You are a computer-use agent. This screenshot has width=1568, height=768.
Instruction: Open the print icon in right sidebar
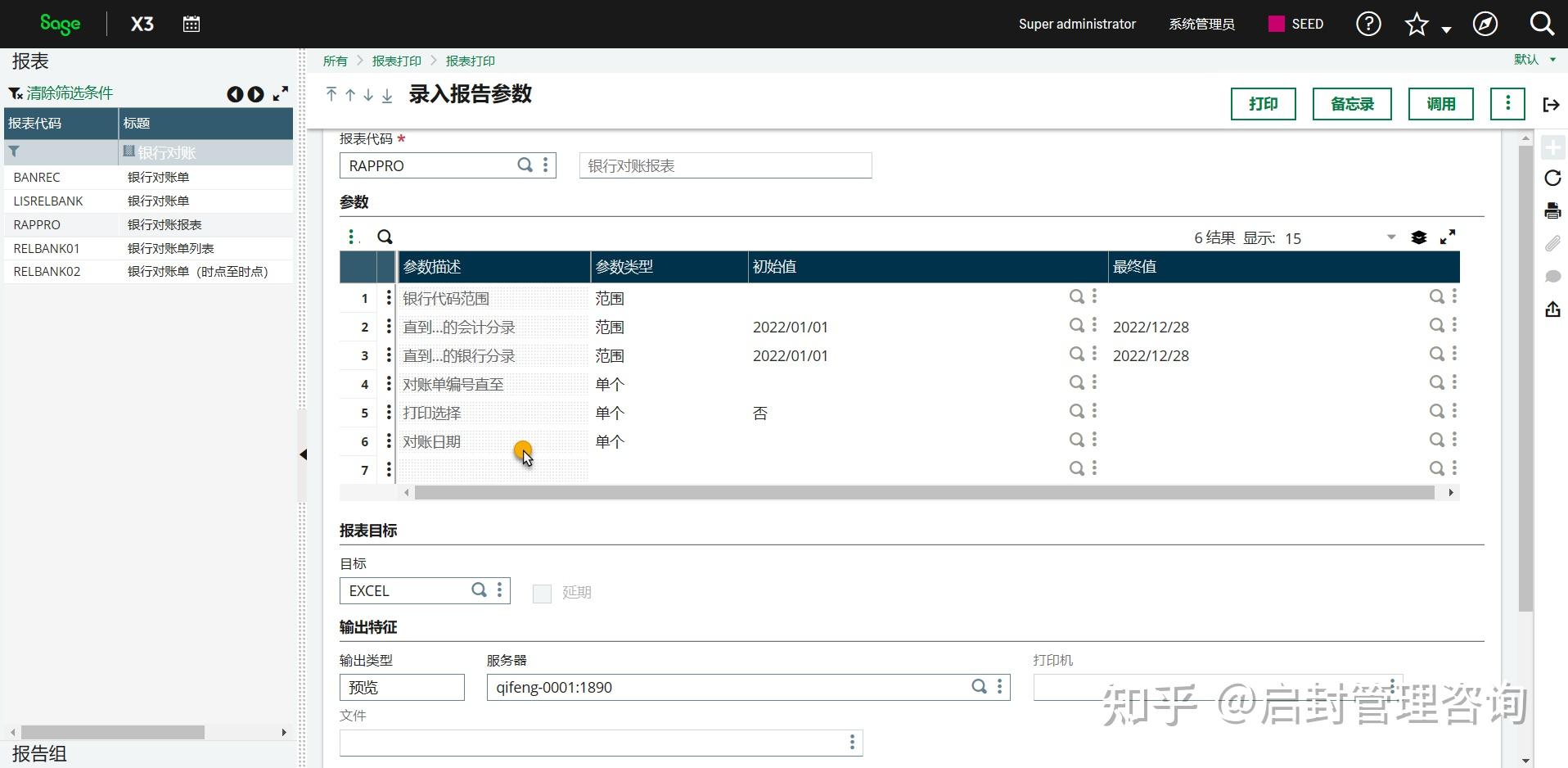1552,210
